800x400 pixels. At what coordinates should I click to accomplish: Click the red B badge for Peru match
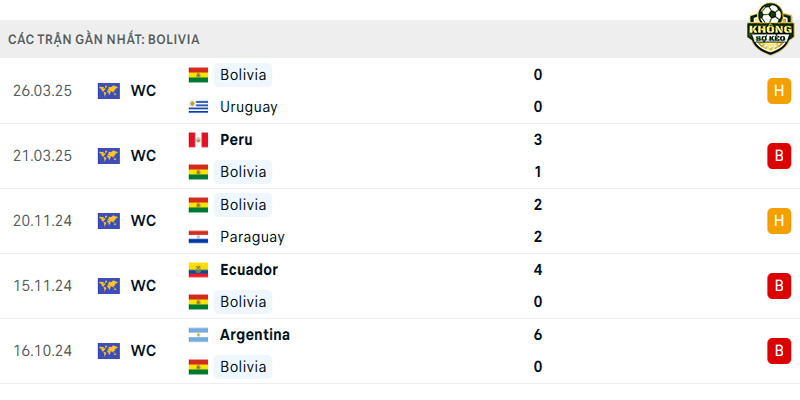tap(779, 156)
